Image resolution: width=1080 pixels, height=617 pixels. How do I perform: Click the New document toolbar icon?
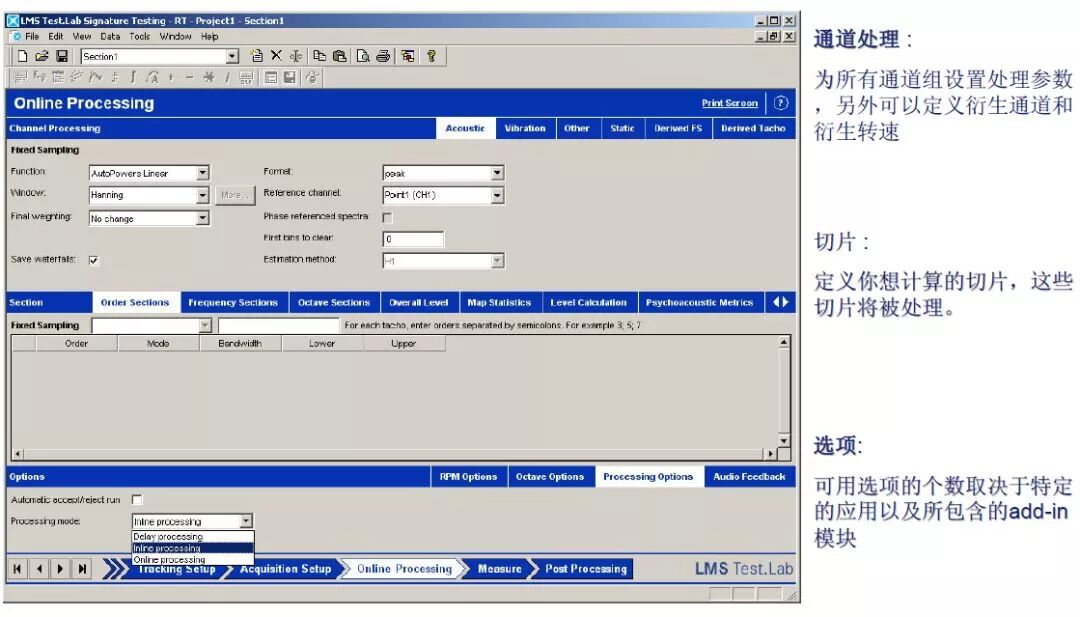coord(22,56)
